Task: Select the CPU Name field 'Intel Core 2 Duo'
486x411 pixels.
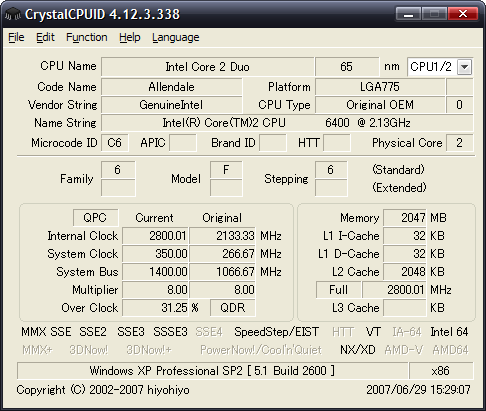Action: pos(207,67)
